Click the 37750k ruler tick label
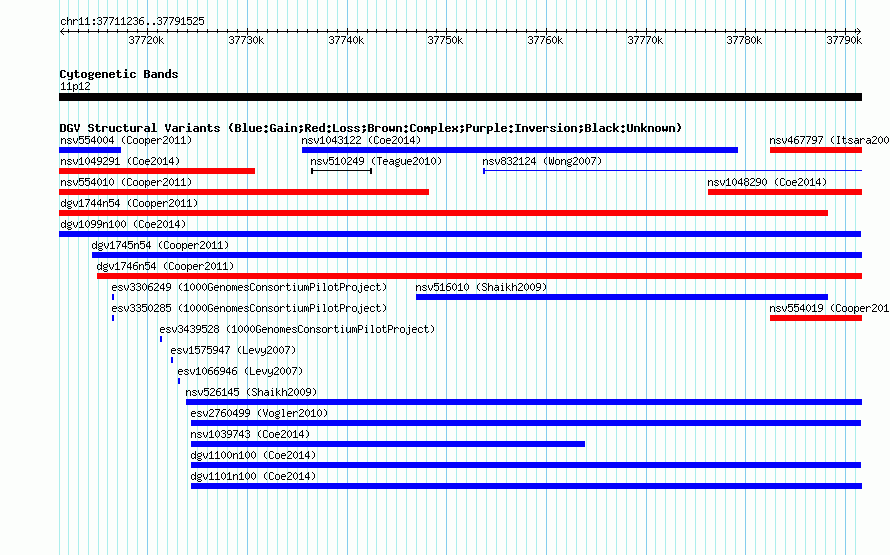This screenshot has width=890, height=555. pyautogui.click(x=446, y=40)
